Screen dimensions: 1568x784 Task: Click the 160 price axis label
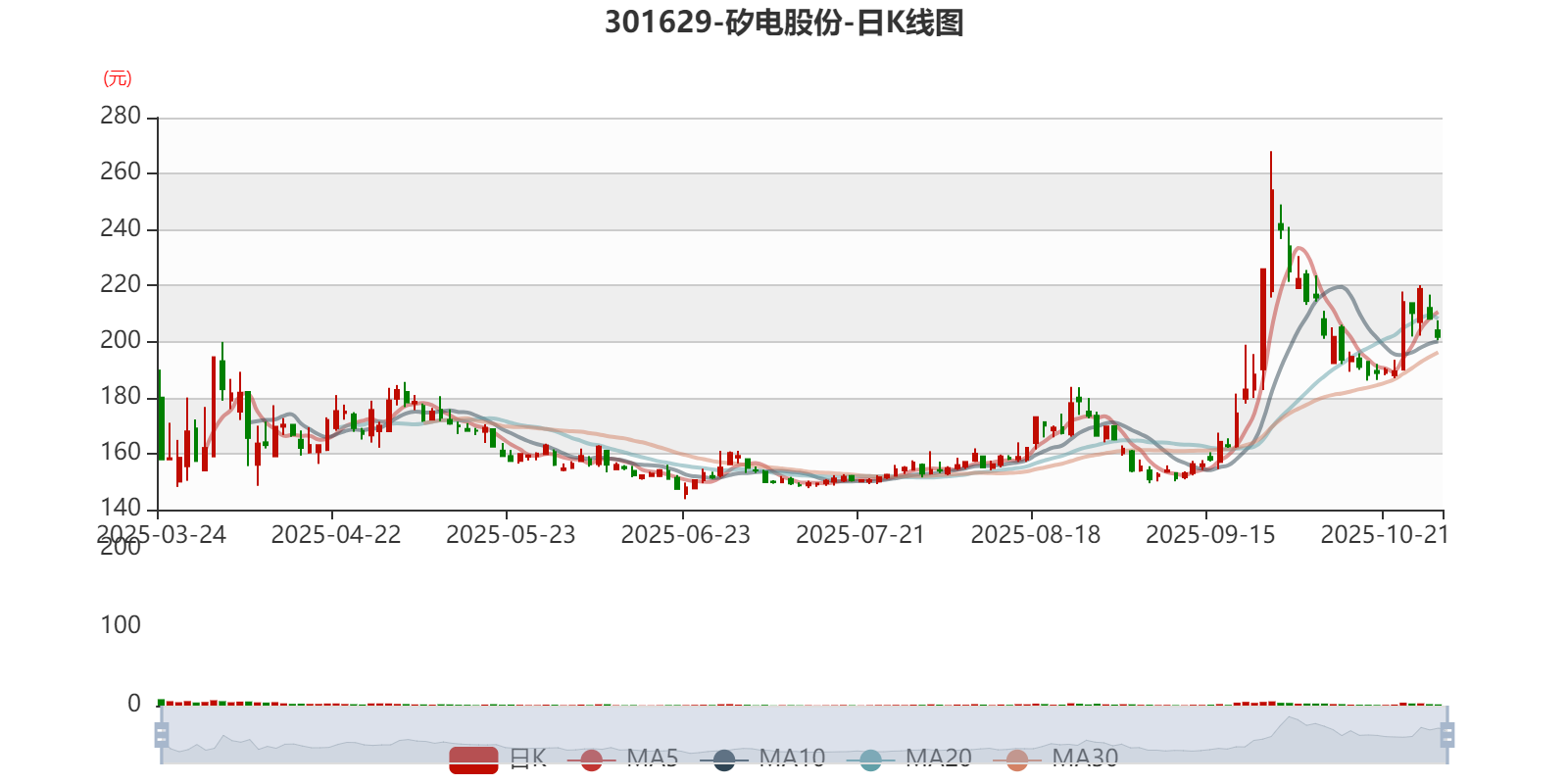coord(121,452)
